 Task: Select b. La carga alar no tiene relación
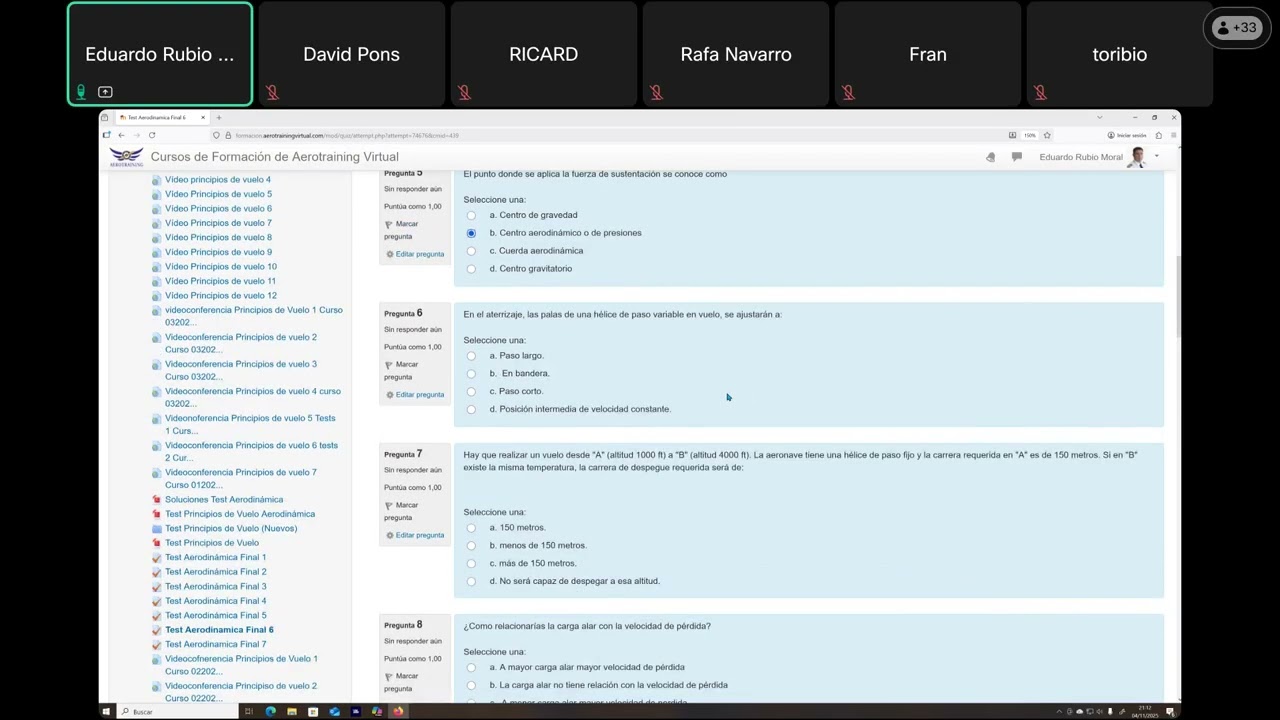coord(471,686)
